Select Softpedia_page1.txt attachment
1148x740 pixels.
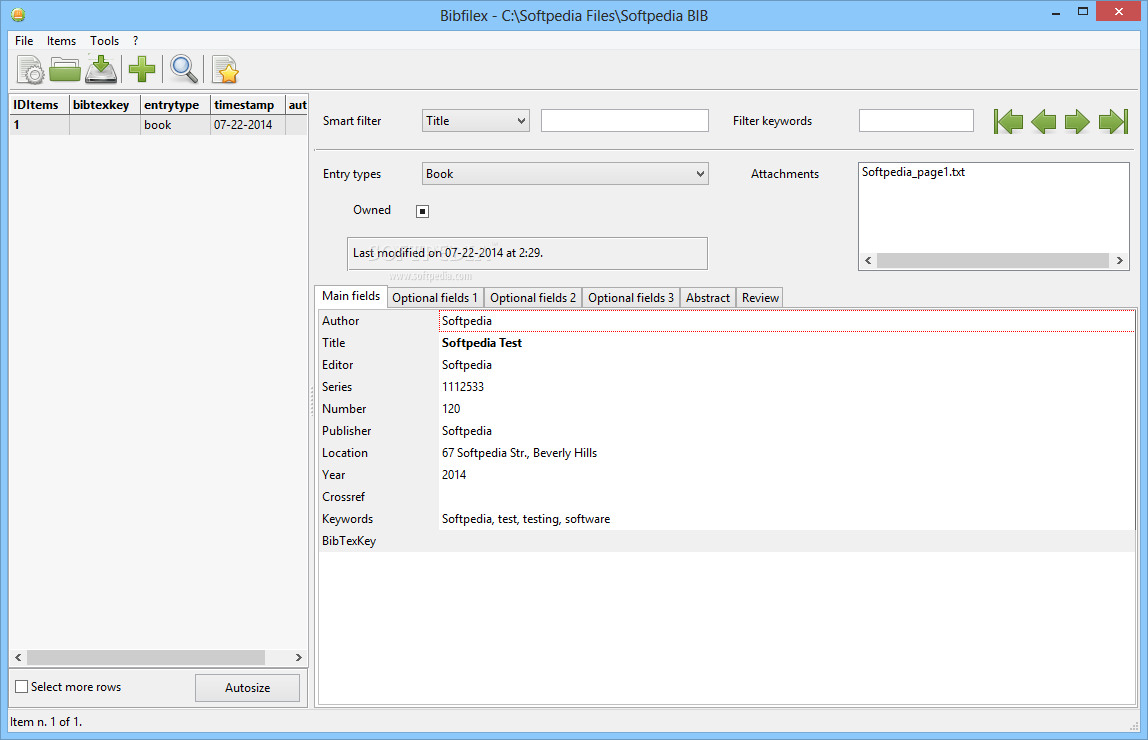913,172
